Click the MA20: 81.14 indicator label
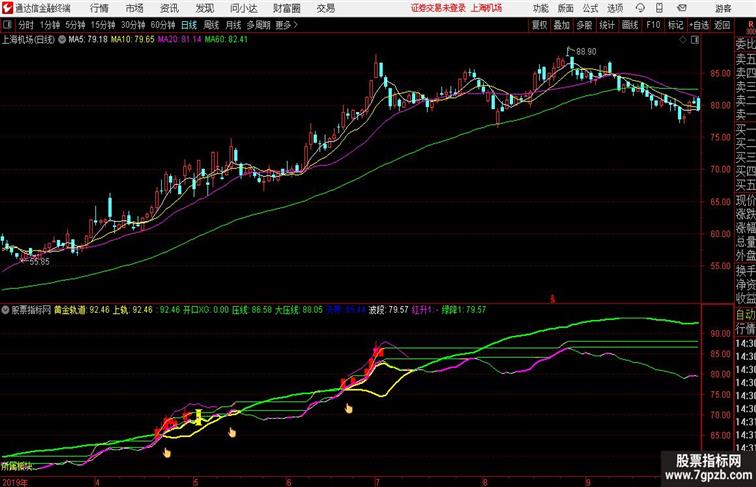 click(180, 40)
